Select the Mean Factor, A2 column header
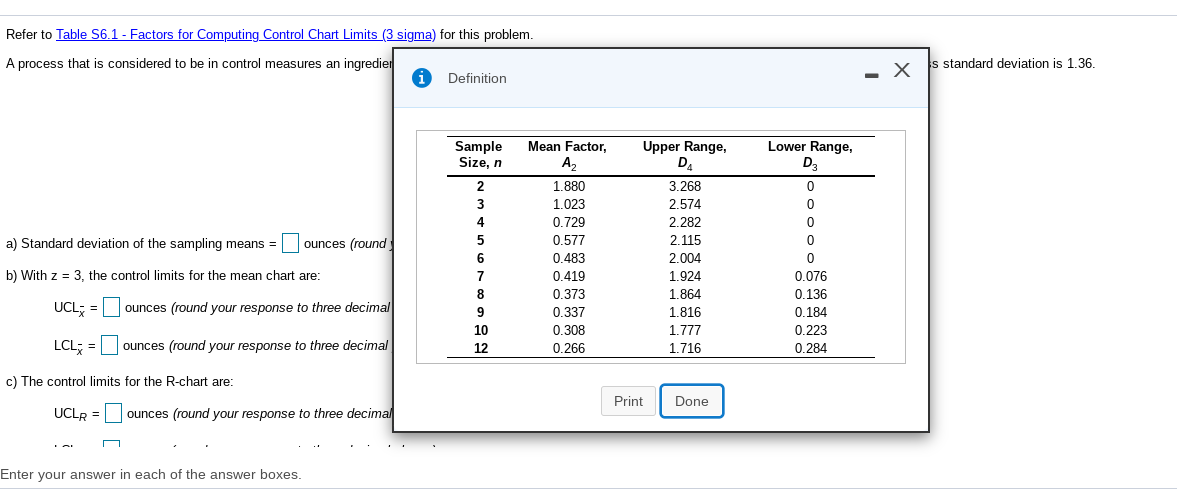Image resolution: width=1177 pixels, height=502 pixels. pyautogui.click(x=567, y=155)
